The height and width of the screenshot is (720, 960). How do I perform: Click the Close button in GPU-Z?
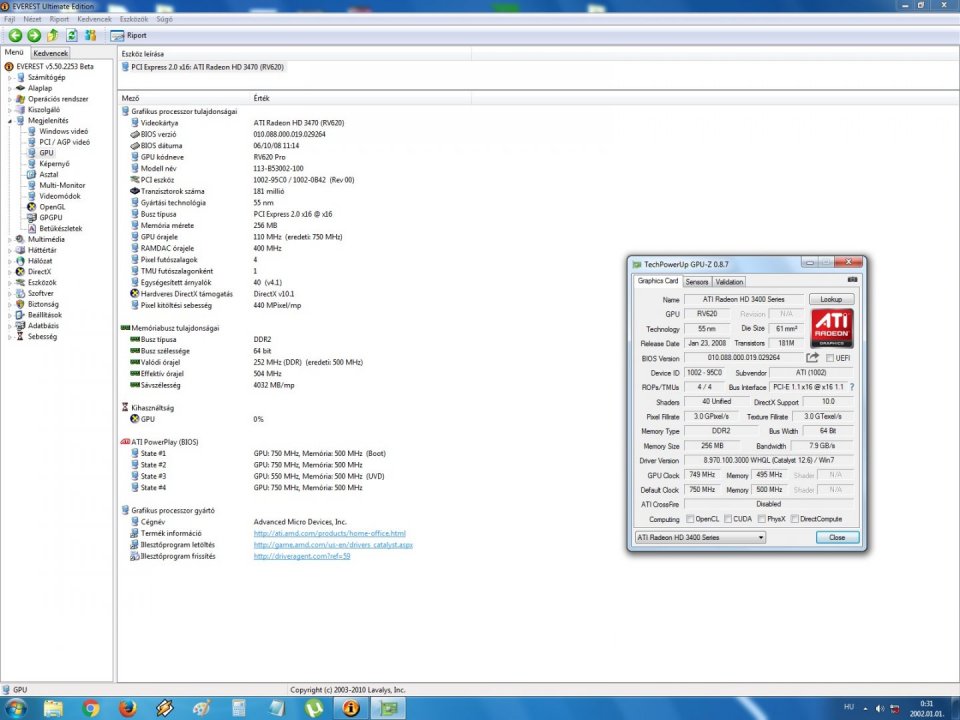(x=837, y=537)
